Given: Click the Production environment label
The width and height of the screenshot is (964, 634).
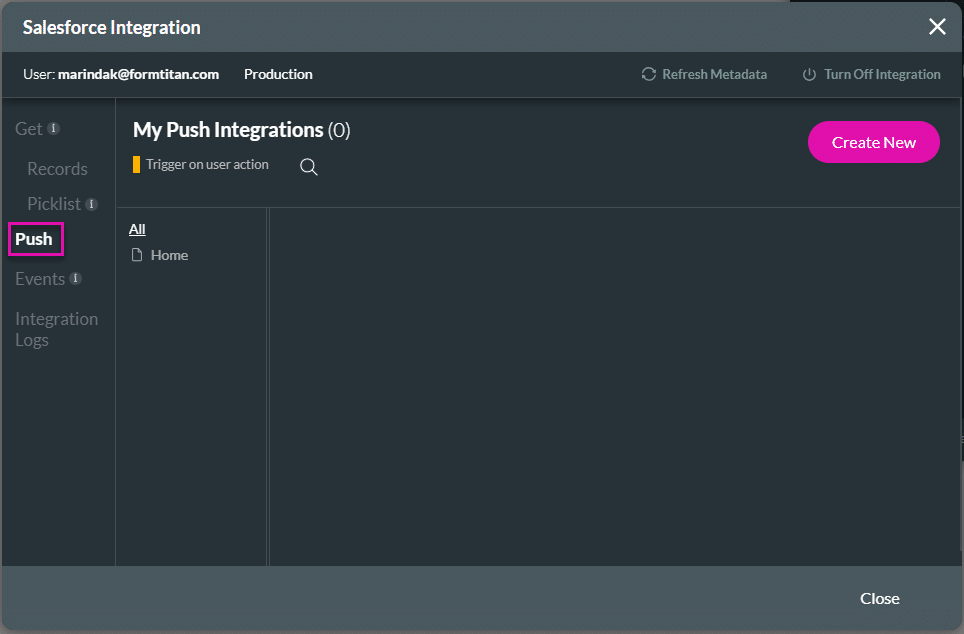Looking at the screenshot, I should tap(278, 74).
